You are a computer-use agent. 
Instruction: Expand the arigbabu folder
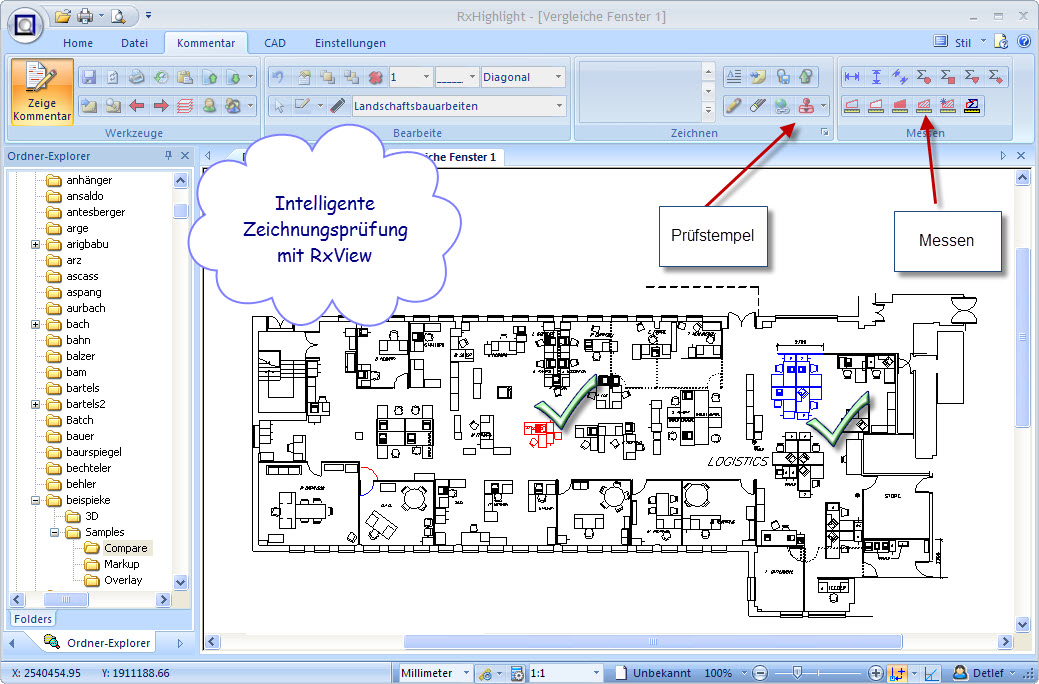click(36, 245)
